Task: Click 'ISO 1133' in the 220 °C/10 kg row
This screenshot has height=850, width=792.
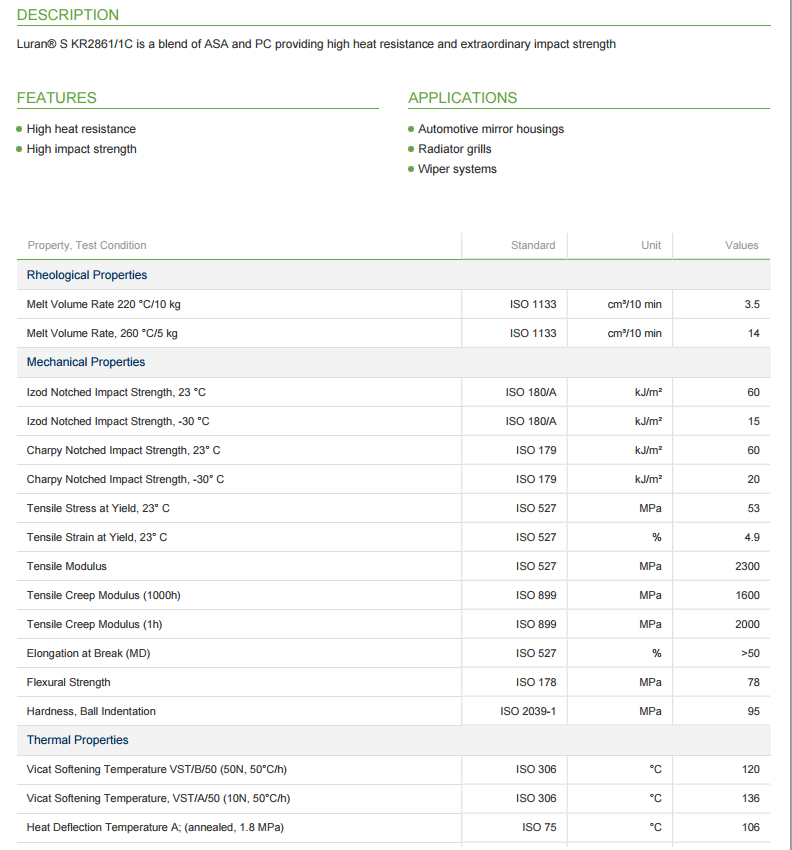Action: (533, 304)
